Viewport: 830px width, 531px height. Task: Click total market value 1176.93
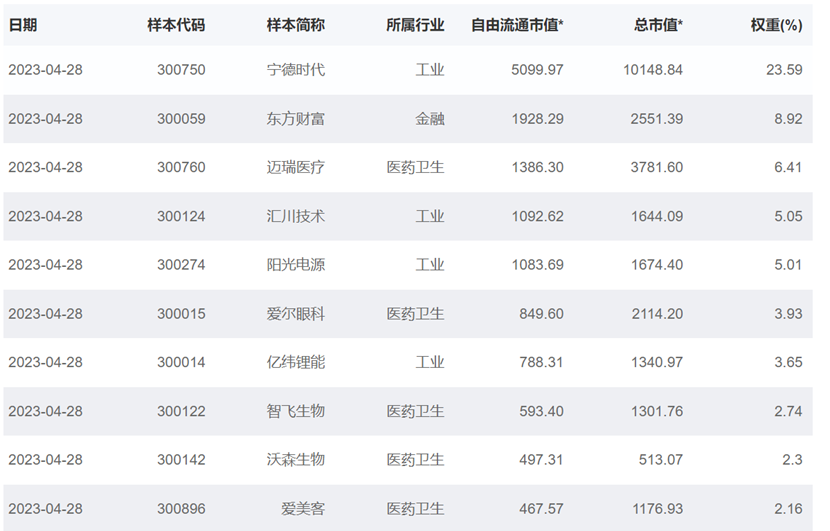pos(657,509)
